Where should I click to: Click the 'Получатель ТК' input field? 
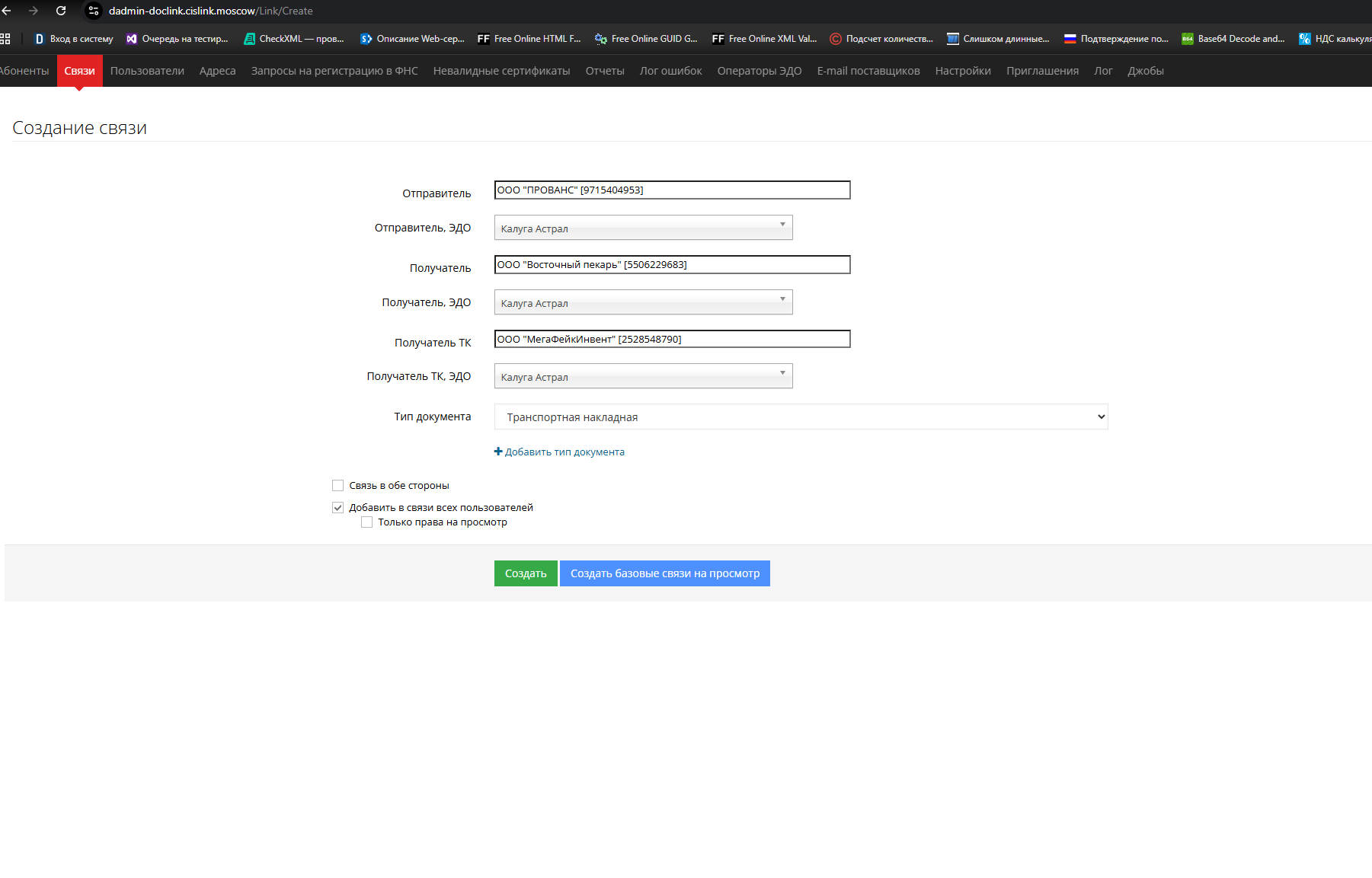673,339
